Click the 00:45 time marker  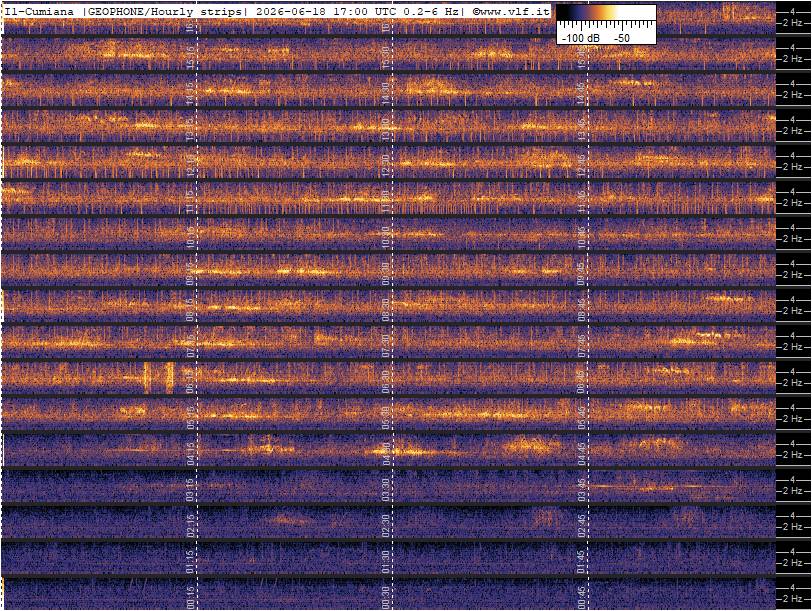(x=581, y=598)
